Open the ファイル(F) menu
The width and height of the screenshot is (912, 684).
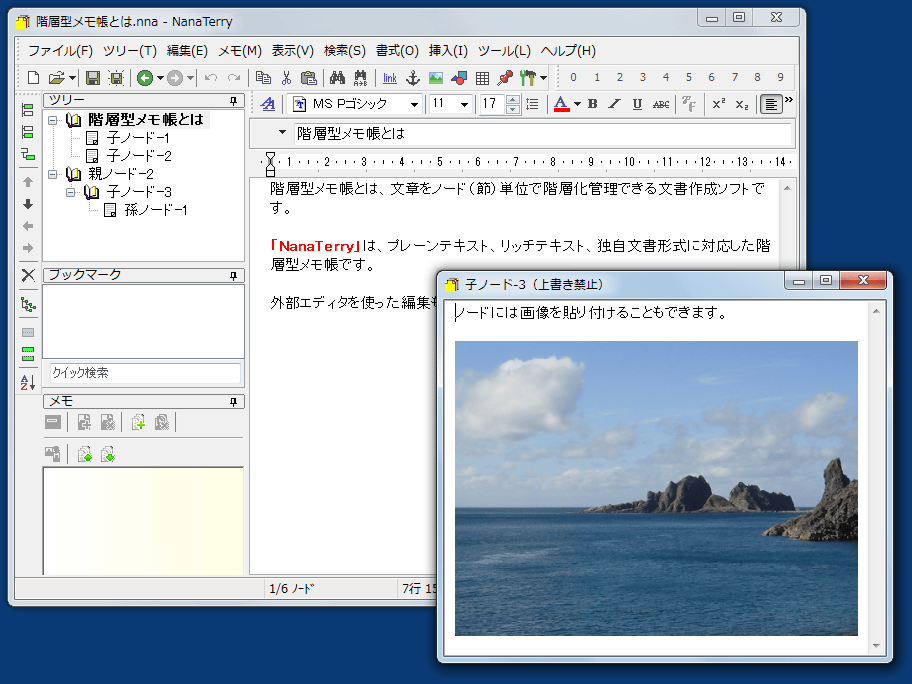point(60,51)
